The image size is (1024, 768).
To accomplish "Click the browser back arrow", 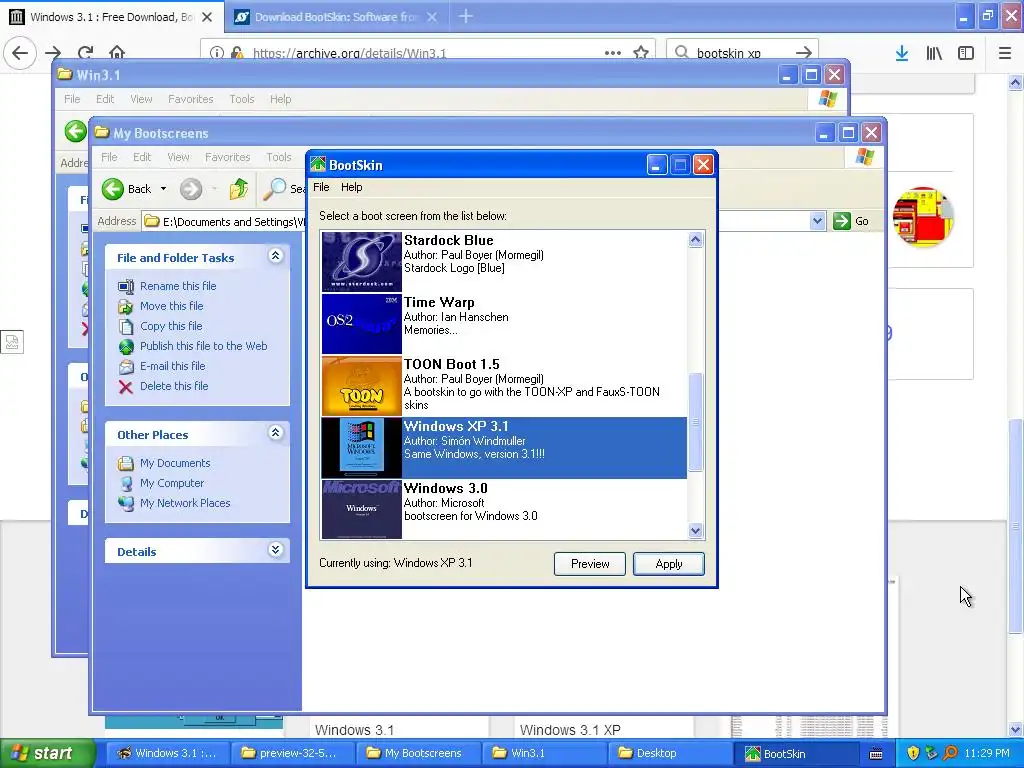I will (20, 52).
